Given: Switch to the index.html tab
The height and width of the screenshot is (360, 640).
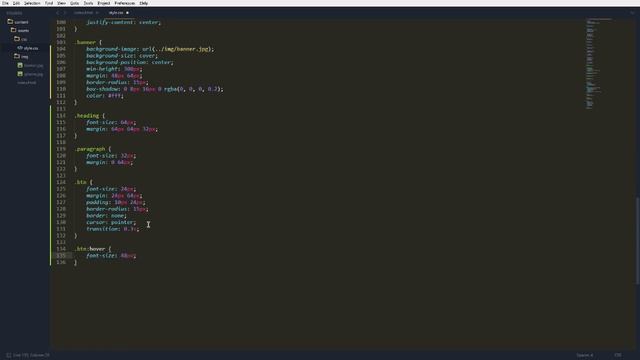Looking at the screenshot, I should pyautogui.click(x=83, y=13).
